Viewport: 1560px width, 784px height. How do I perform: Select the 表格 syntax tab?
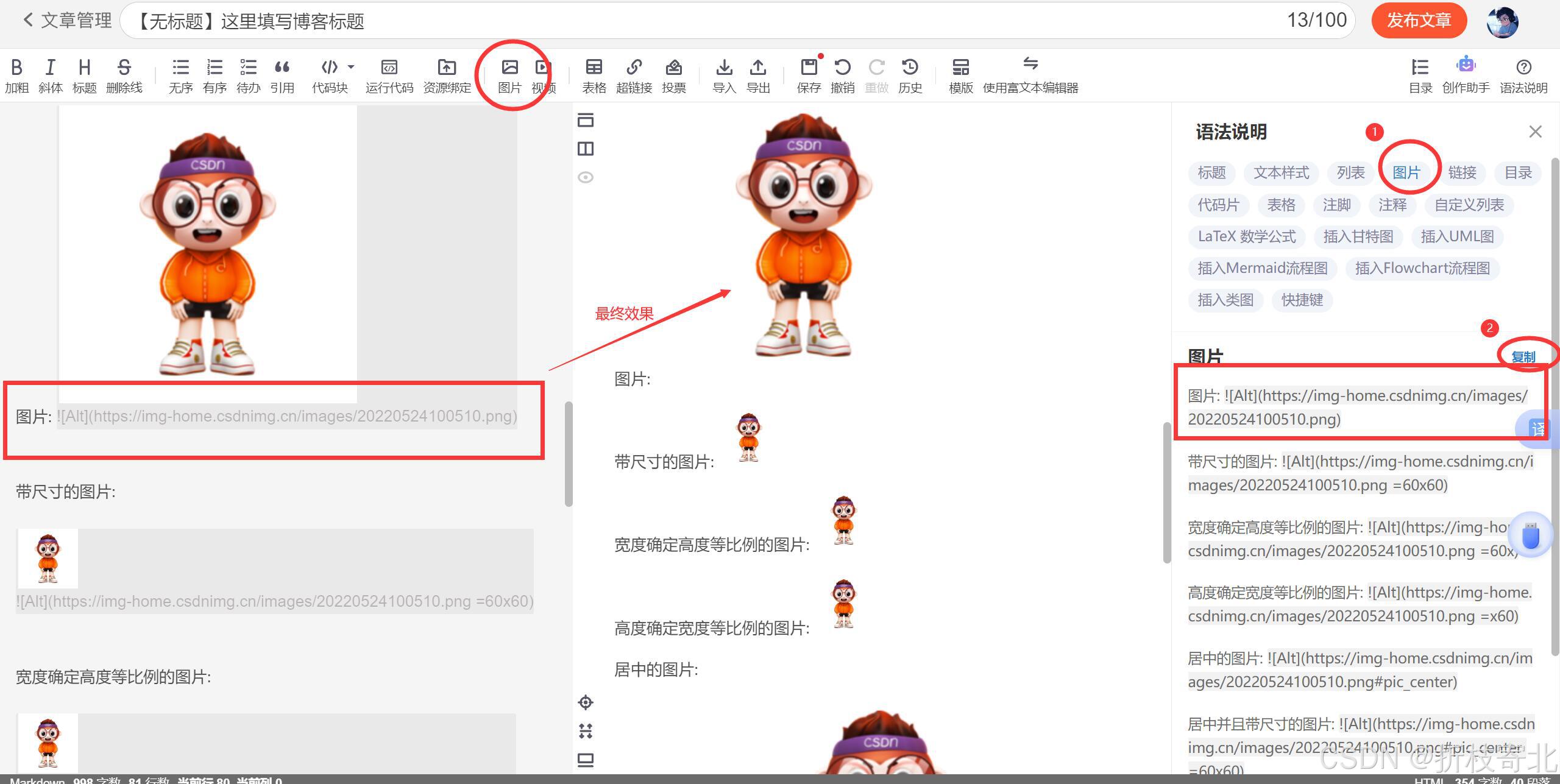click(x=1282, y=205)
